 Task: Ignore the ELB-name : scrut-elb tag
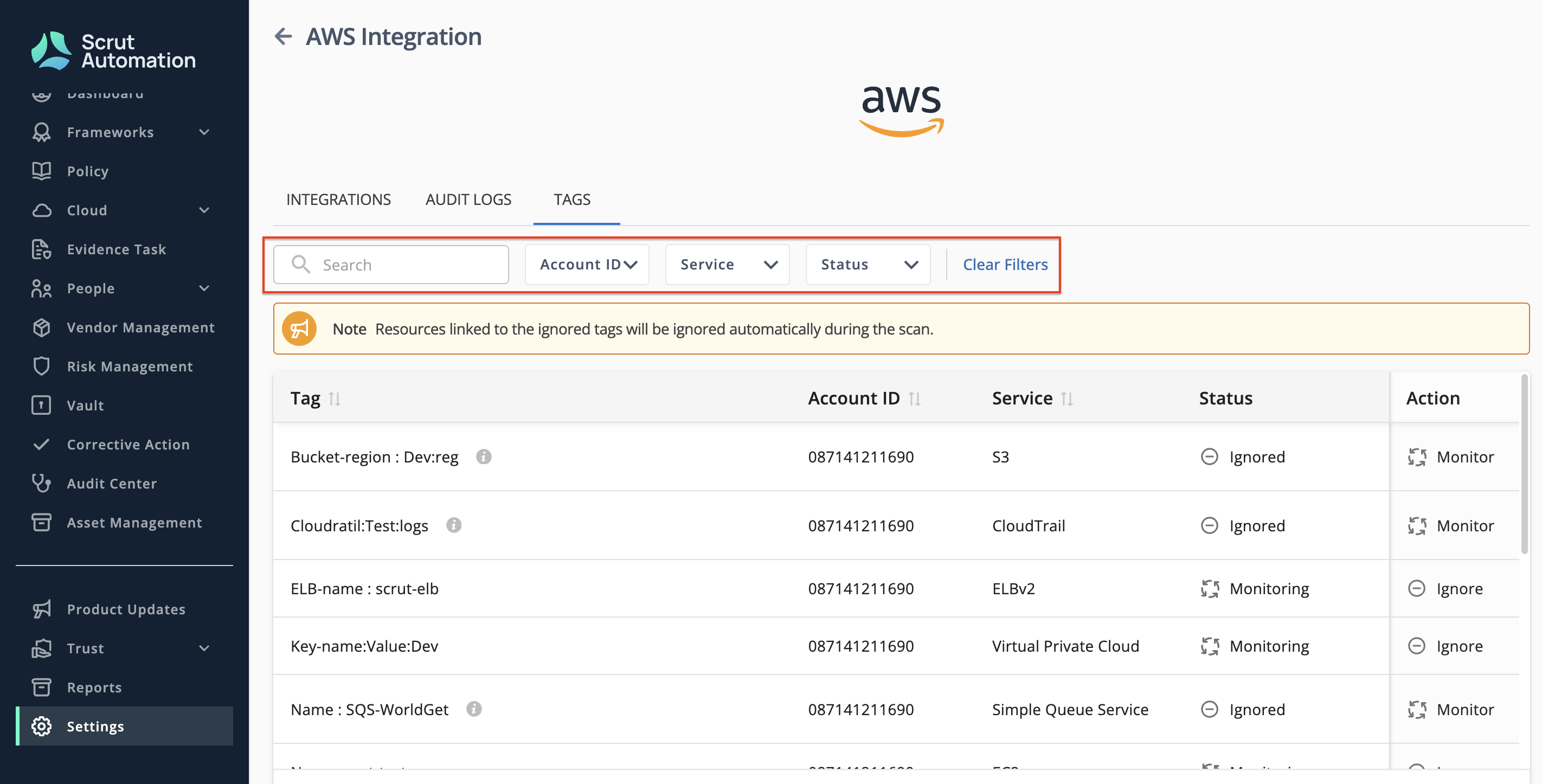click(1445, 588)
